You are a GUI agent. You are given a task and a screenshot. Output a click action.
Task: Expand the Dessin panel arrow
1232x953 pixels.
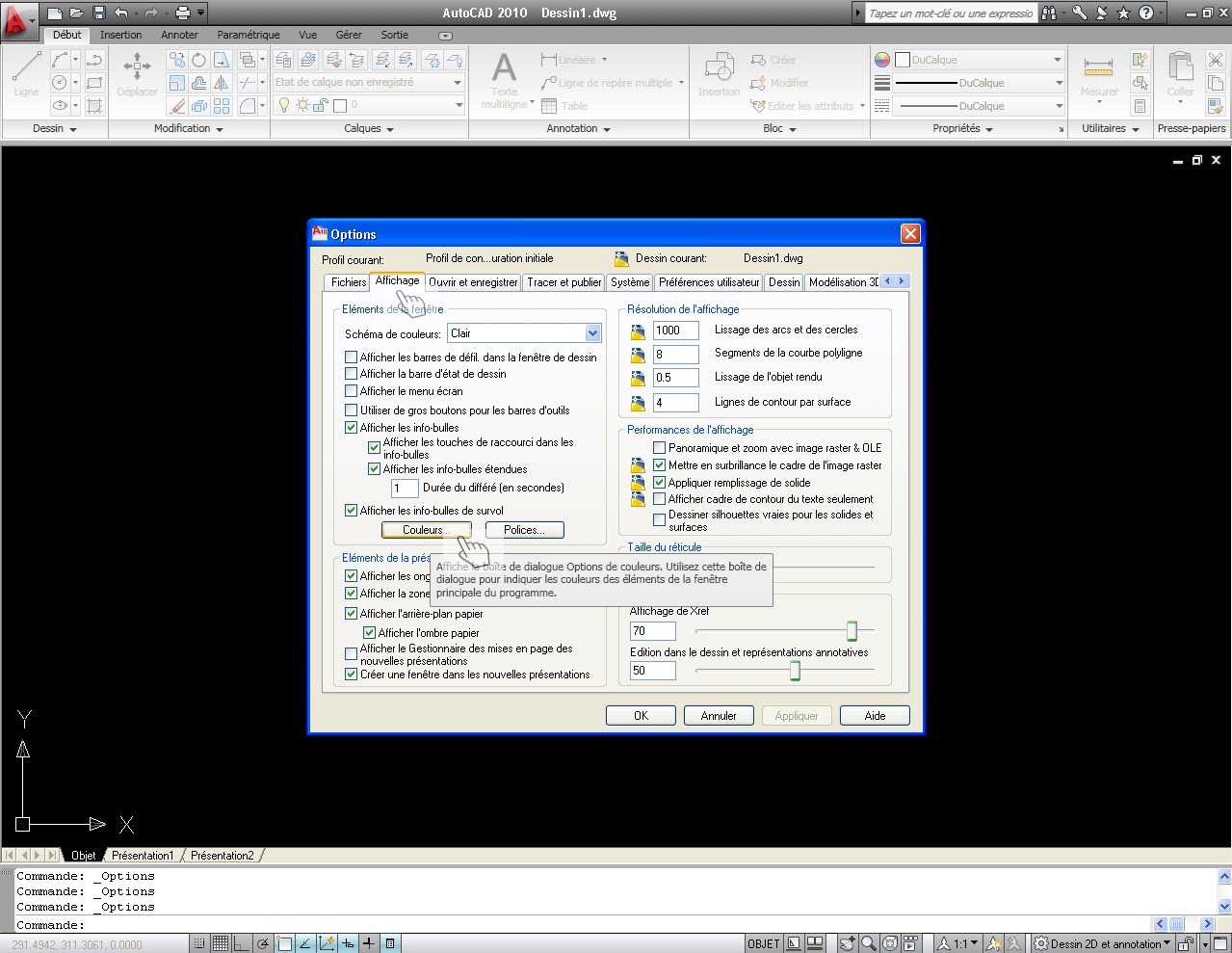(x=73, y=129)
